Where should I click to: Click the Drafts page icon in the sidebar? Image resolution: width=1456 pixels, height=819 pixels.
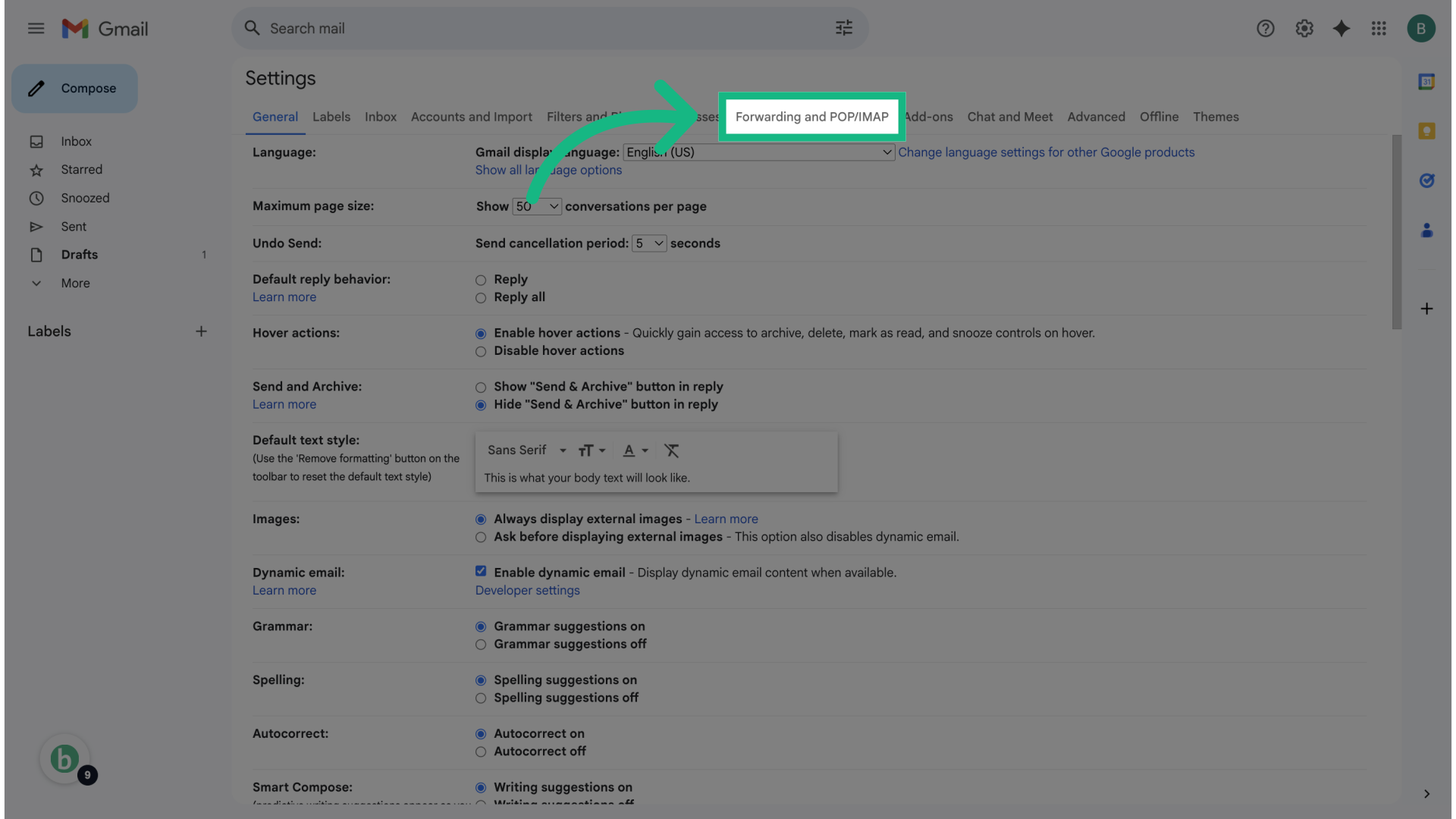pos(36,255)
